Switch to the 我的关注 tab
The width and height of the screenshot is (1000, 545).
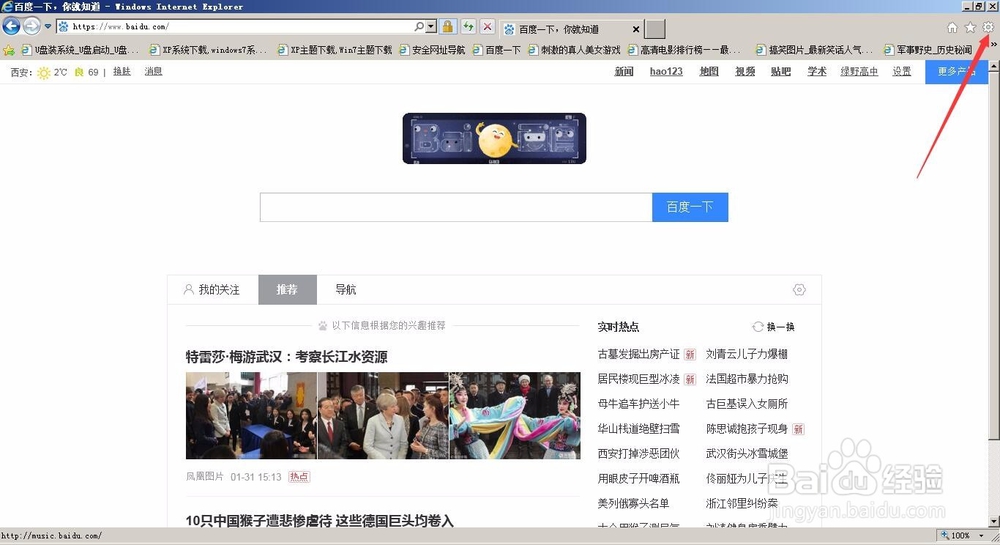212,290
